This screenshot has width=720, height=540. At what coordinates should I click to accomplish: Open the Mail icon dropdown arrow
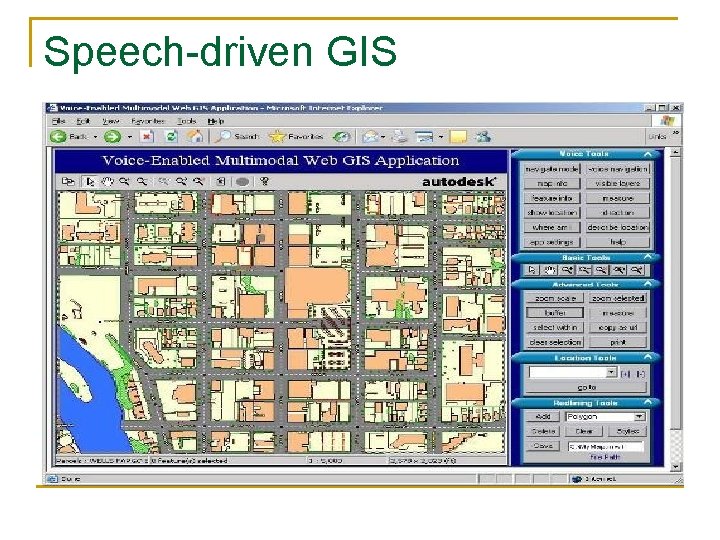[382, 137]
